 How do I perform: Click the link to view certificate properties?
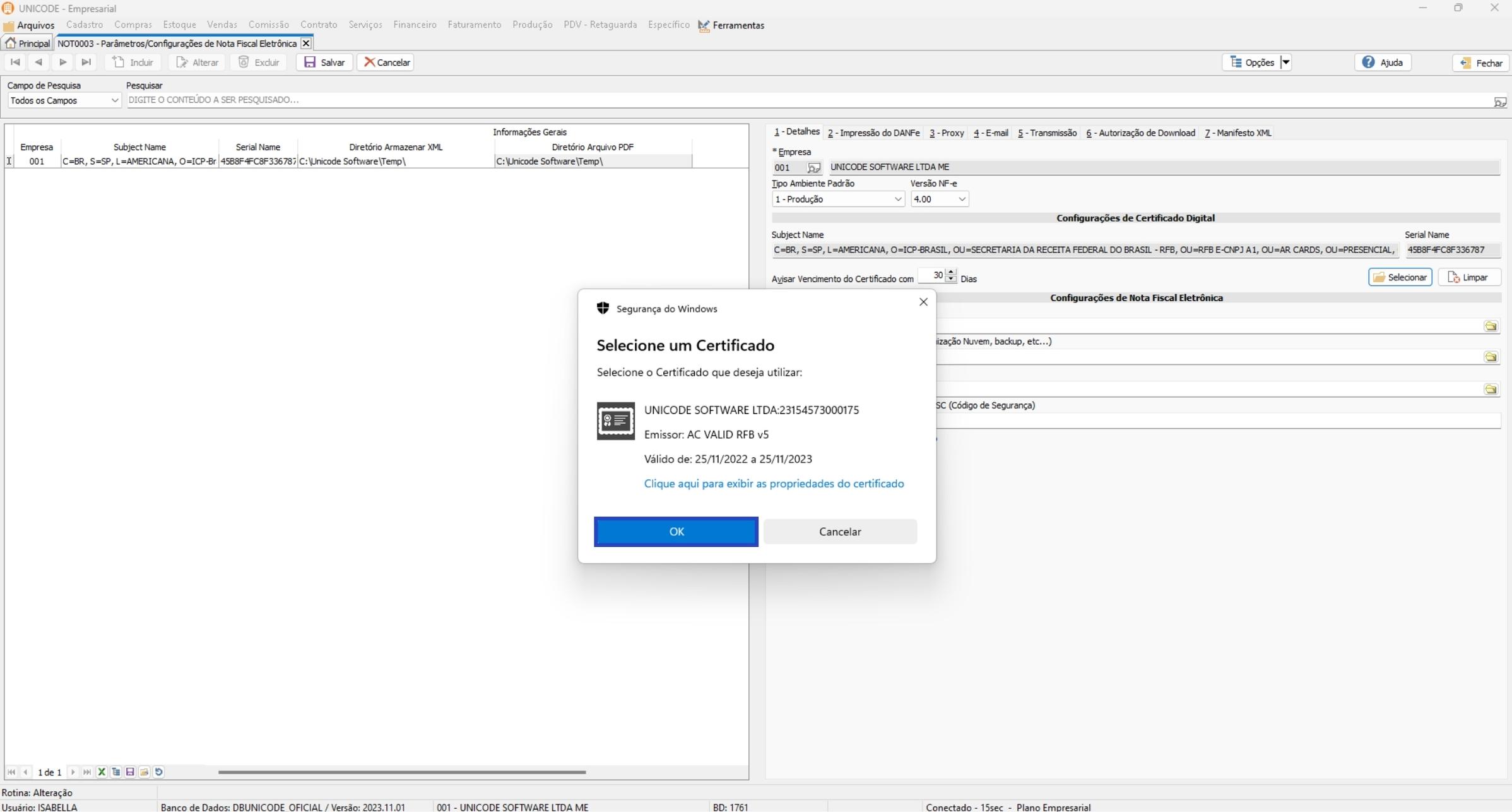pyautogui.click(x=774, y=483)
